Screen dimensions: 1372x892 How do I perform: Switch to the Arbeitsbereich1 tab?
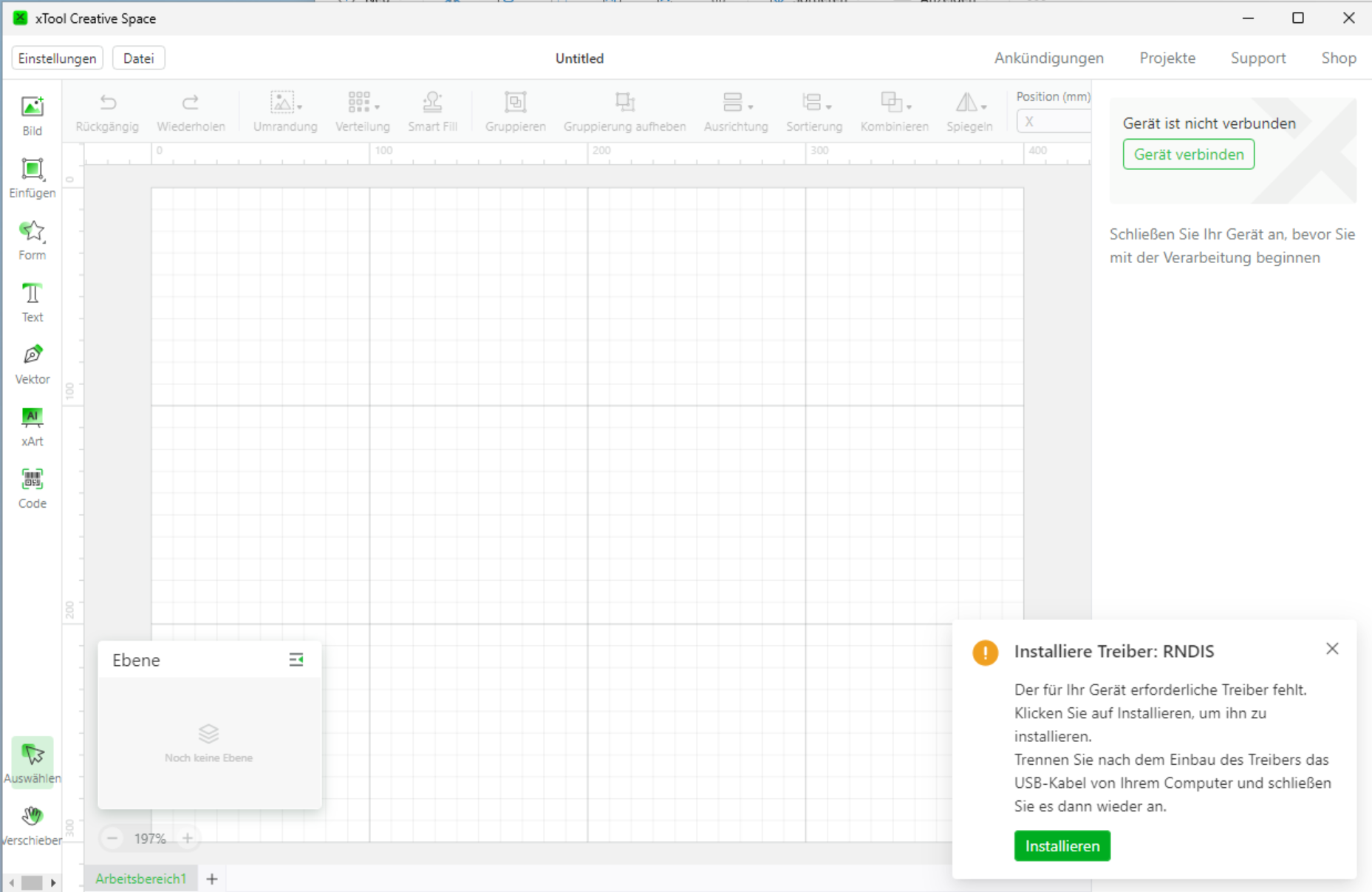coord(140,879)
